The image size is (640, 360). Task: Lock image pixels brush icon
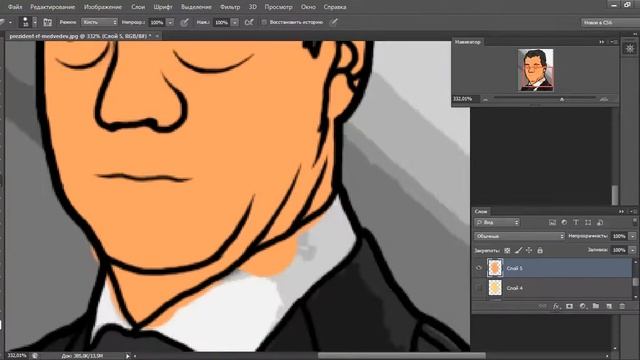click(518, 250)
